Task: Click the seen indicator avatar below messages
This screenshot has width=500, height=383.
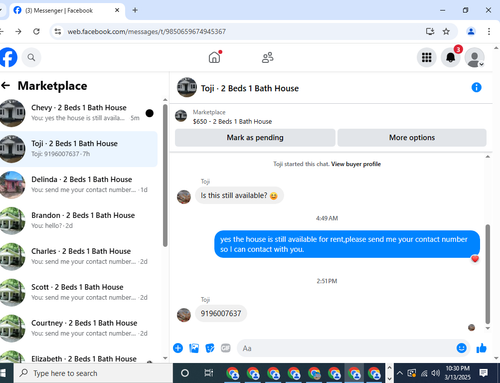Action: pyautogui.click(x=471, y=328)
